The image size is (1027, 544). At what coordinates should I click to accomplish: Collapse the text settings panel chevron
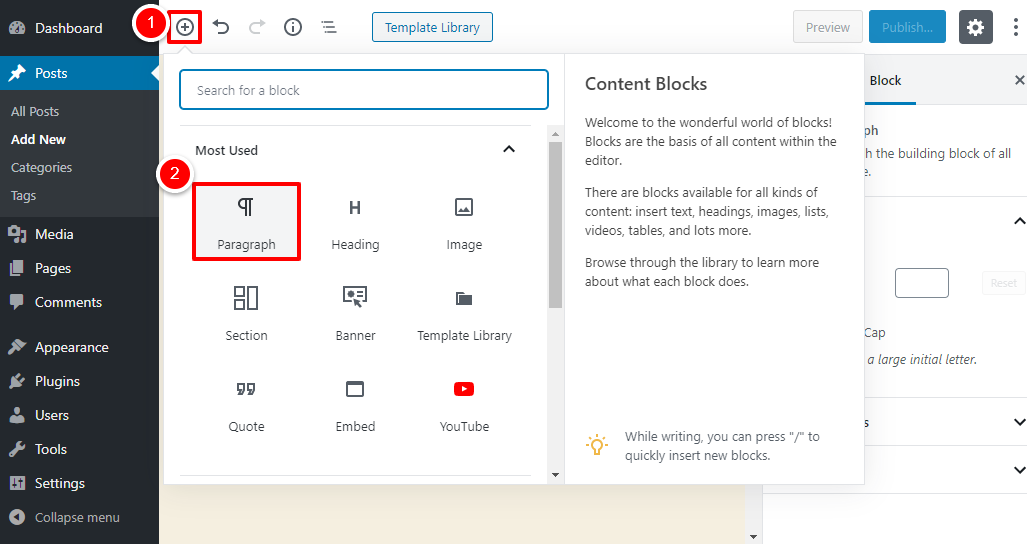(1019, 221)
